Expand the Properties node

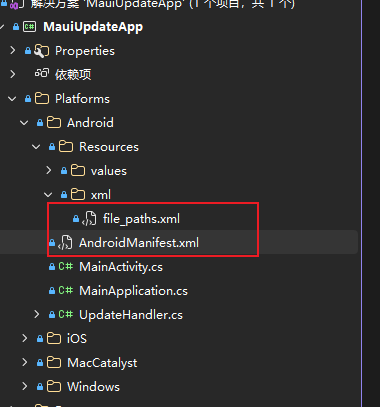click(x=13, y=51)
